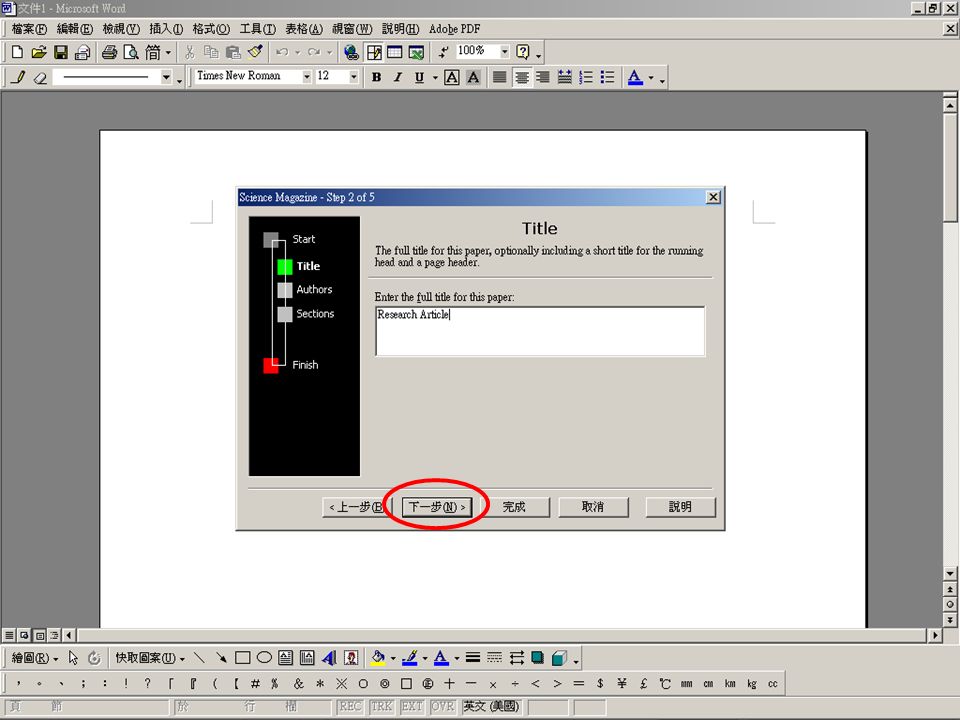
Task: Click the 3D style cube icon
Action: click(559, 658)
